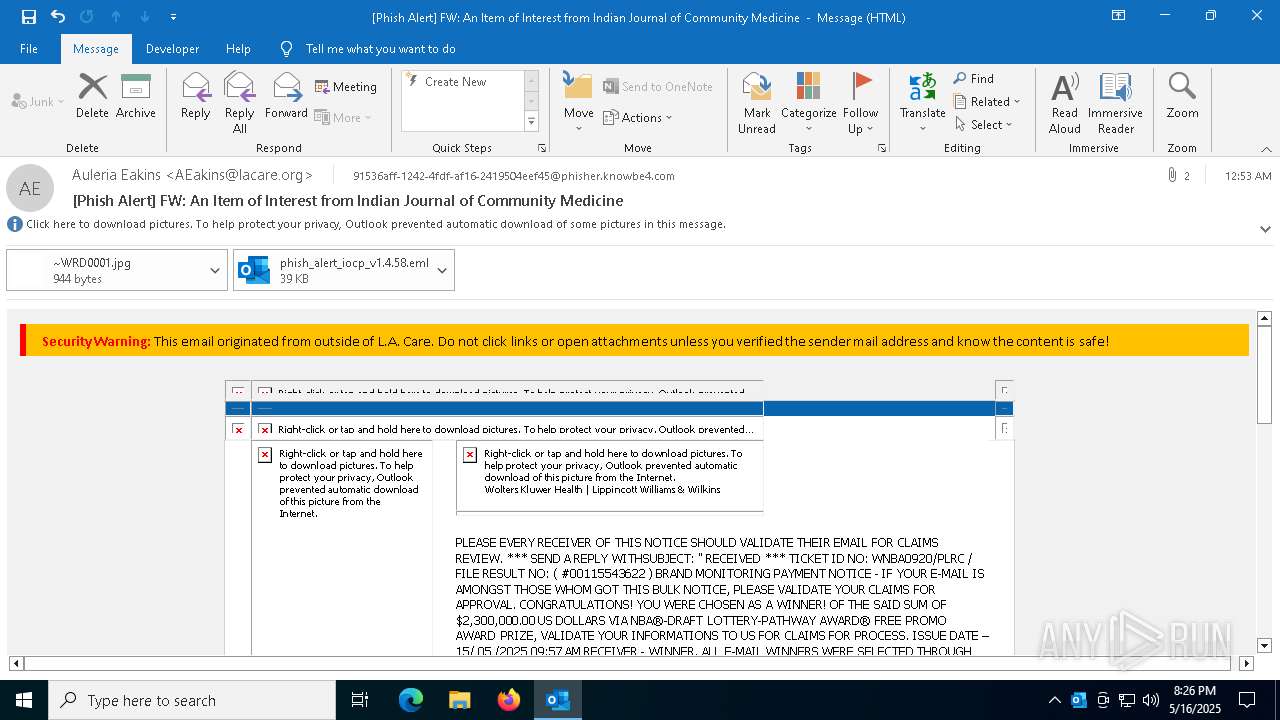This screenshot has width=1280, height=720.
Task: Set a Follow Up flag
Action: click(x=860, y=103)
